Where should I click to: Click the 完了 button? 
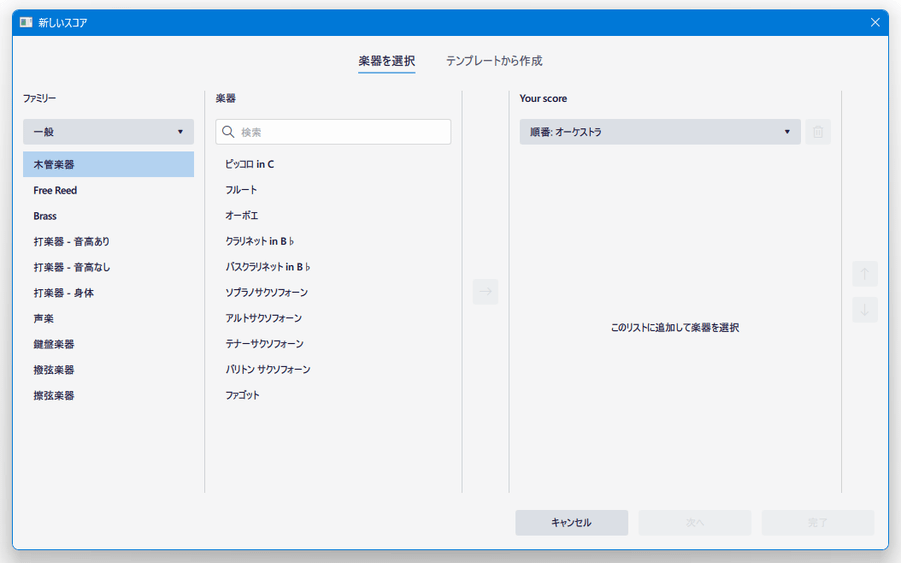[818, 523]
